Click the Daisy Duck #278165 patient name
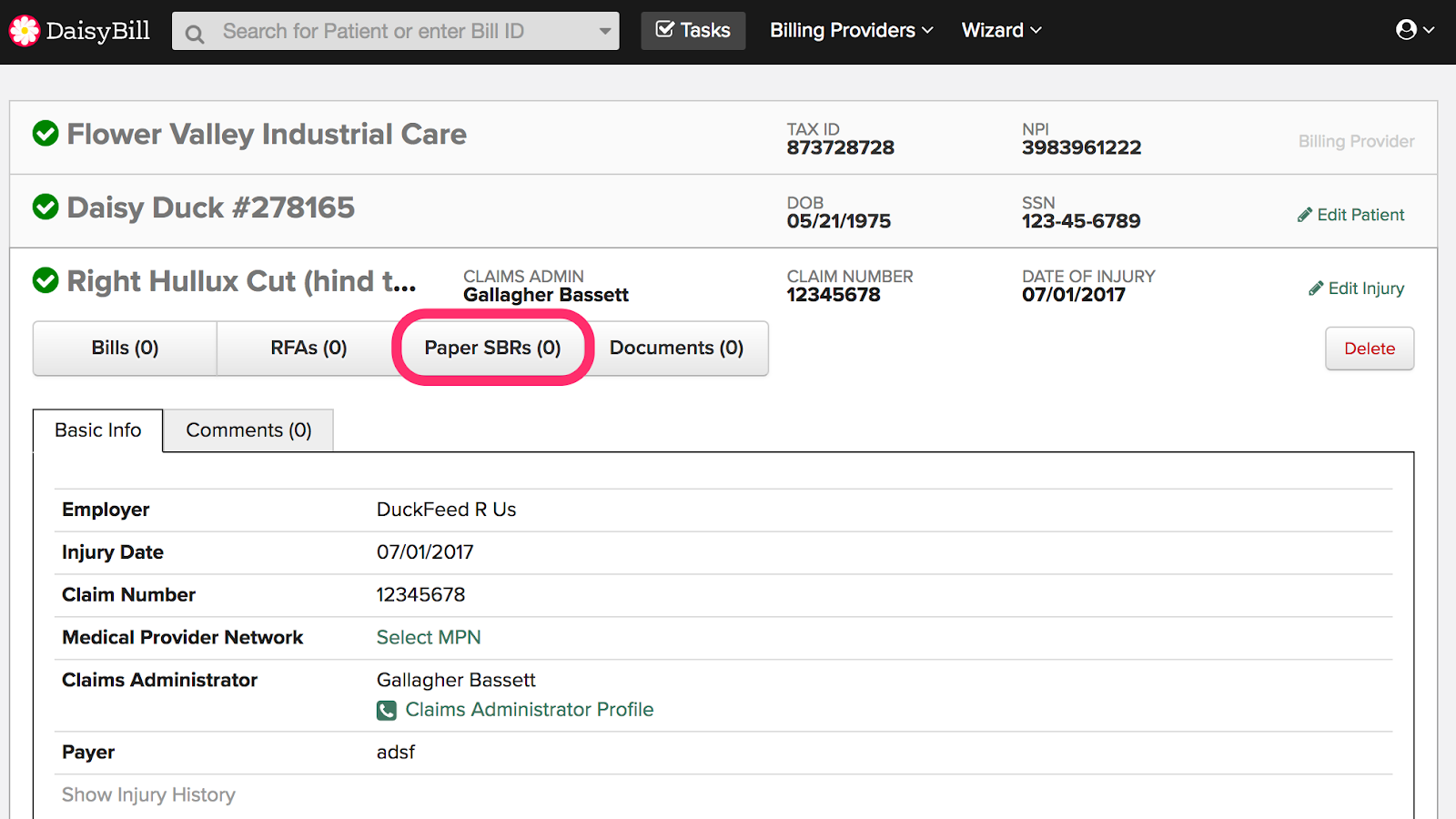This screenshot has height=819, width=1456. click(211, 207)
